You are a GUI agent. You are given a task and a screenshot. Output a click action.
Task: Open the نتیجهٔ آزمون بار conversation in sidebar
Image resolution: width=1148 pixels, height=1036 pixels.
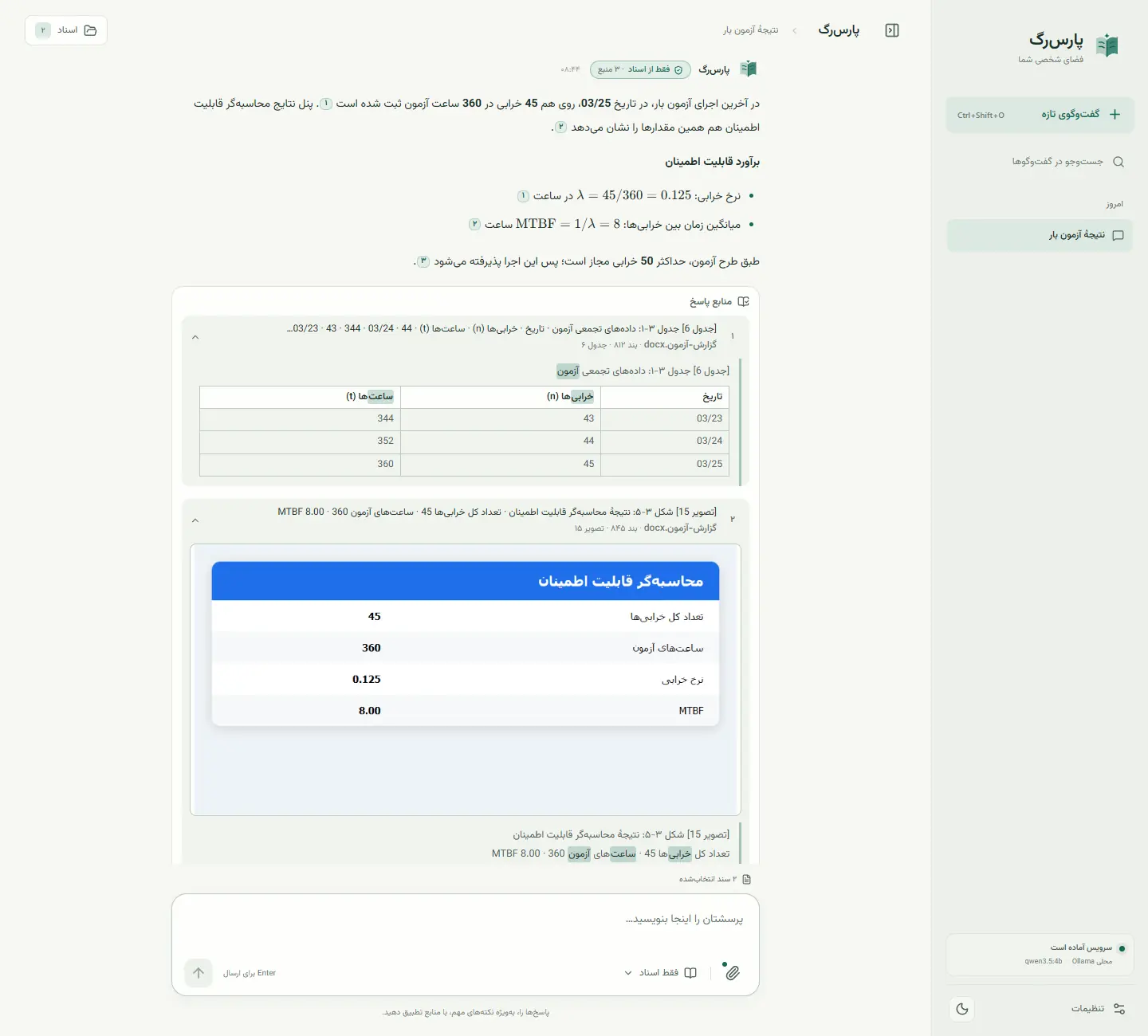(x=1040, y=235)
